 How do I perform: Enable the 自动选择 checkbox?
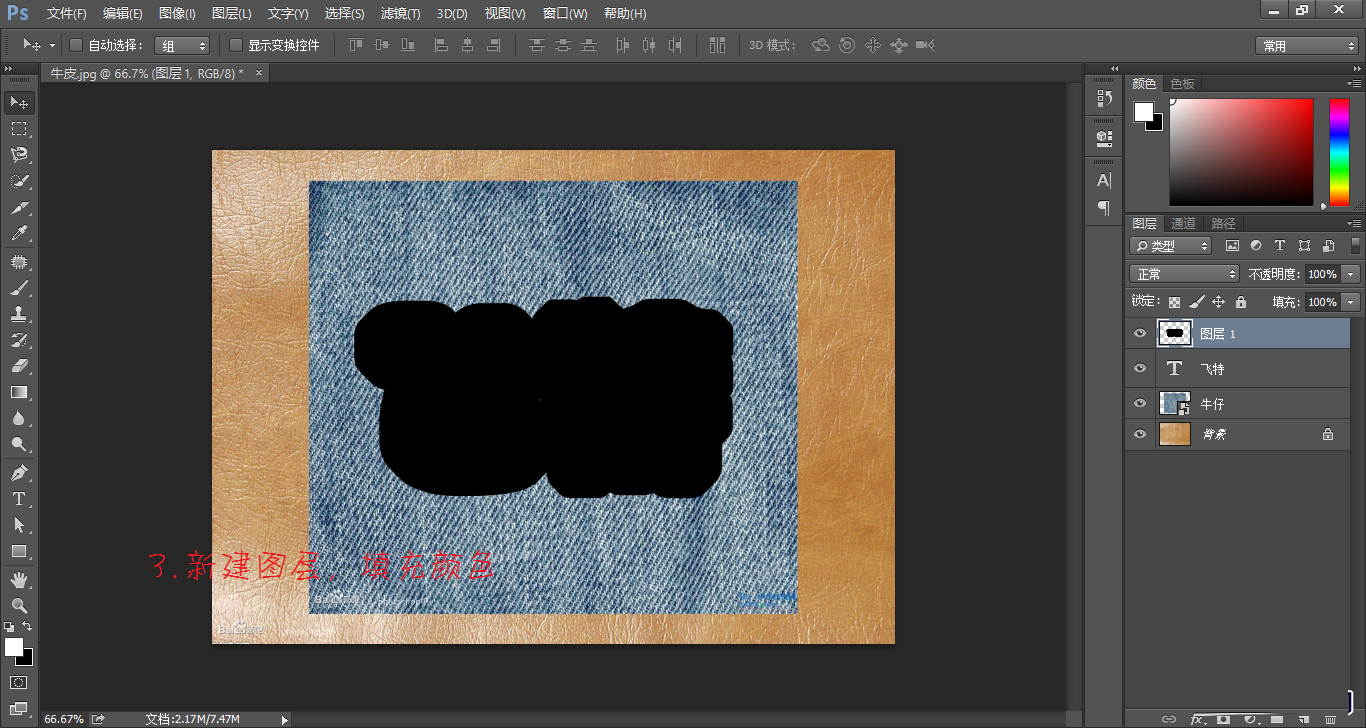click(x=76, y=45)
